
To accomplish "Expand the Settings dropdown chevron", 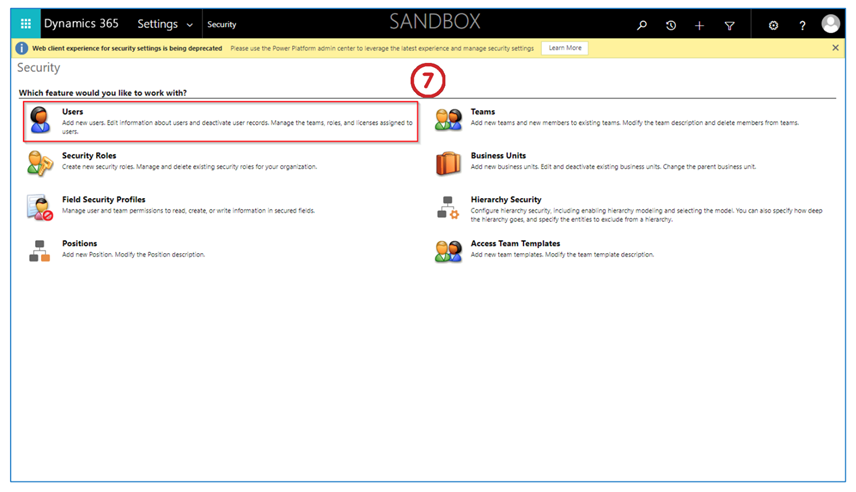I will 190,25.
